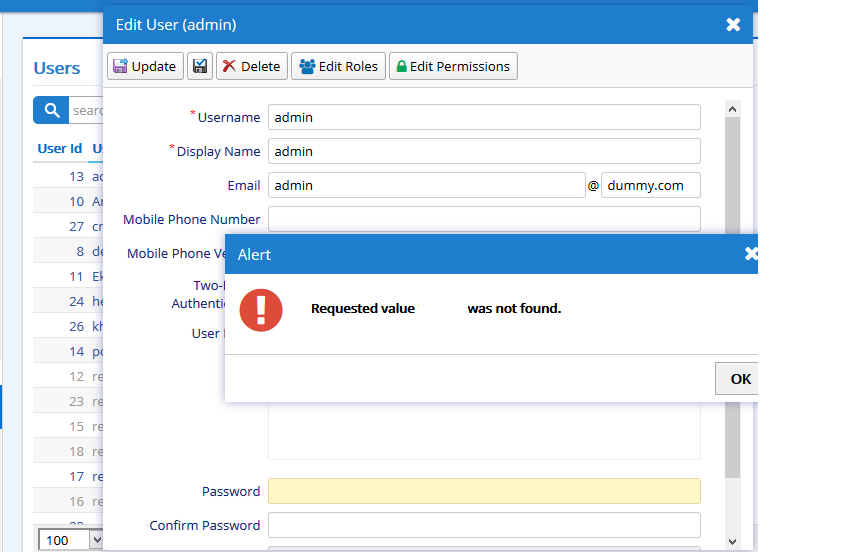This screenshot has height=552, width=849.
Task: Select the row with User Id 17
Action: pos(68,476)
